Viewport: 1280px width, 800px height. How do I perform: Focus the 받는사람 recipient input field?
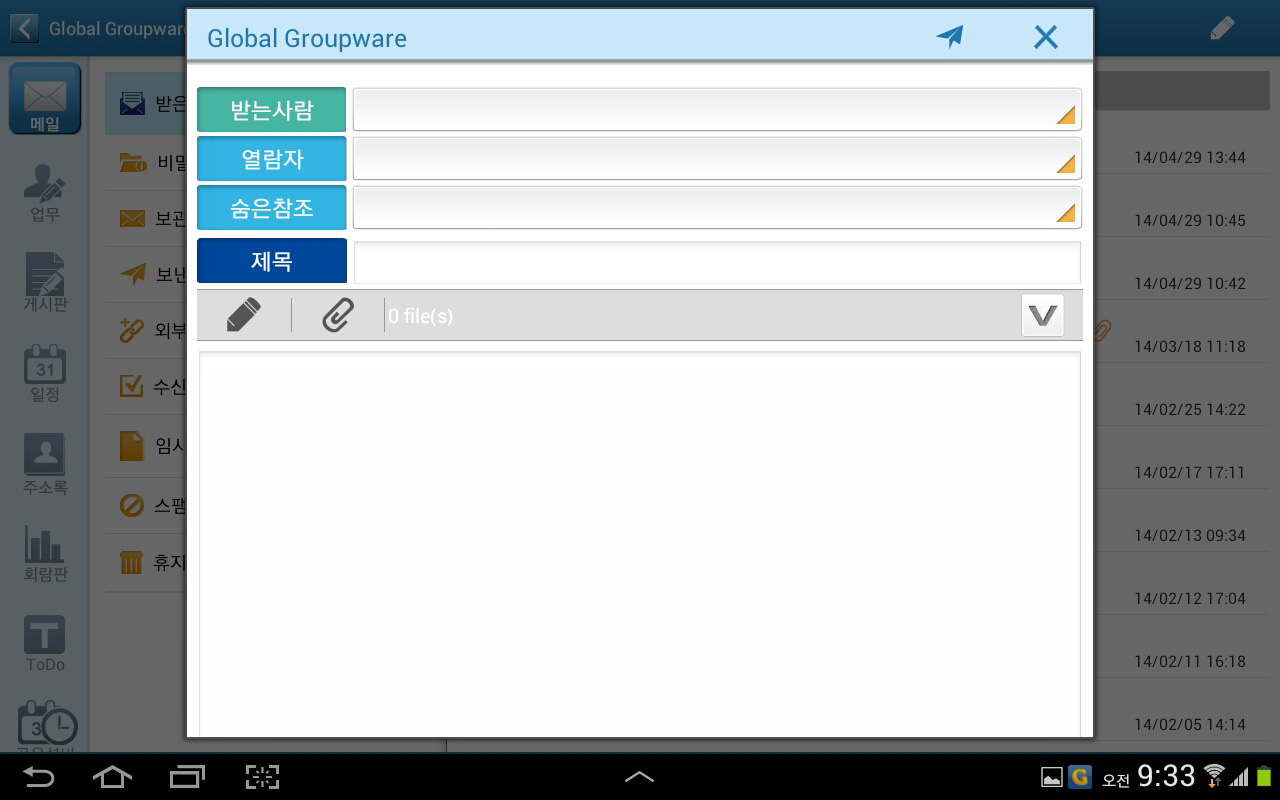pyautogui.click(x=717, y=110)
